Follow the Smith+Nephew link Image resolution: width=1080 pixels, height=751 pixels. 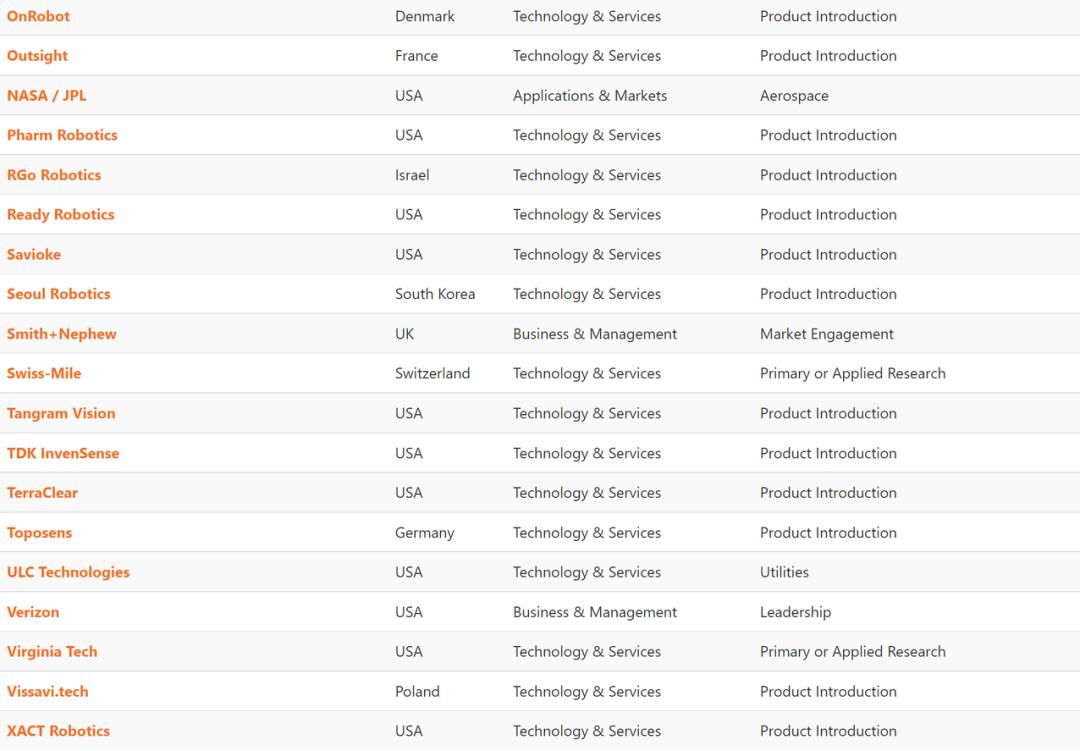61,334
